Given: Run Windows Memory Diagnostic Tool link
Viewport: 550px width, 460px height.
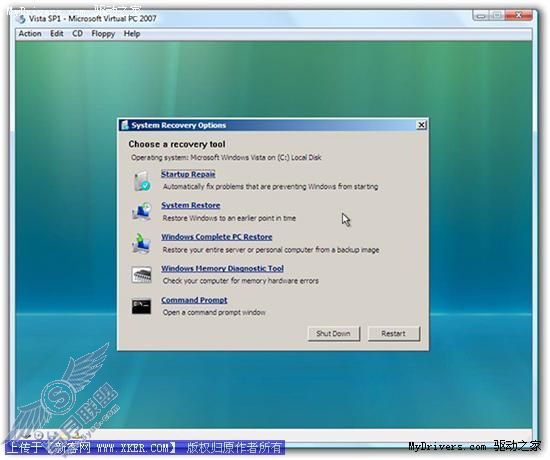Looking at the screenshot, I should point(222,268).
